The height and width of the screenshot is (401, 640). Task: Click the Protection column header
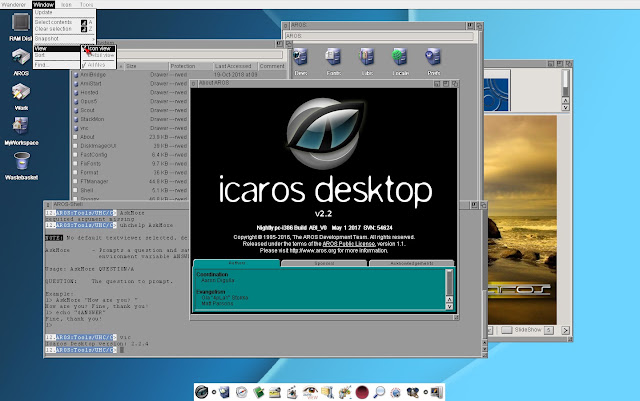(191, 66)
